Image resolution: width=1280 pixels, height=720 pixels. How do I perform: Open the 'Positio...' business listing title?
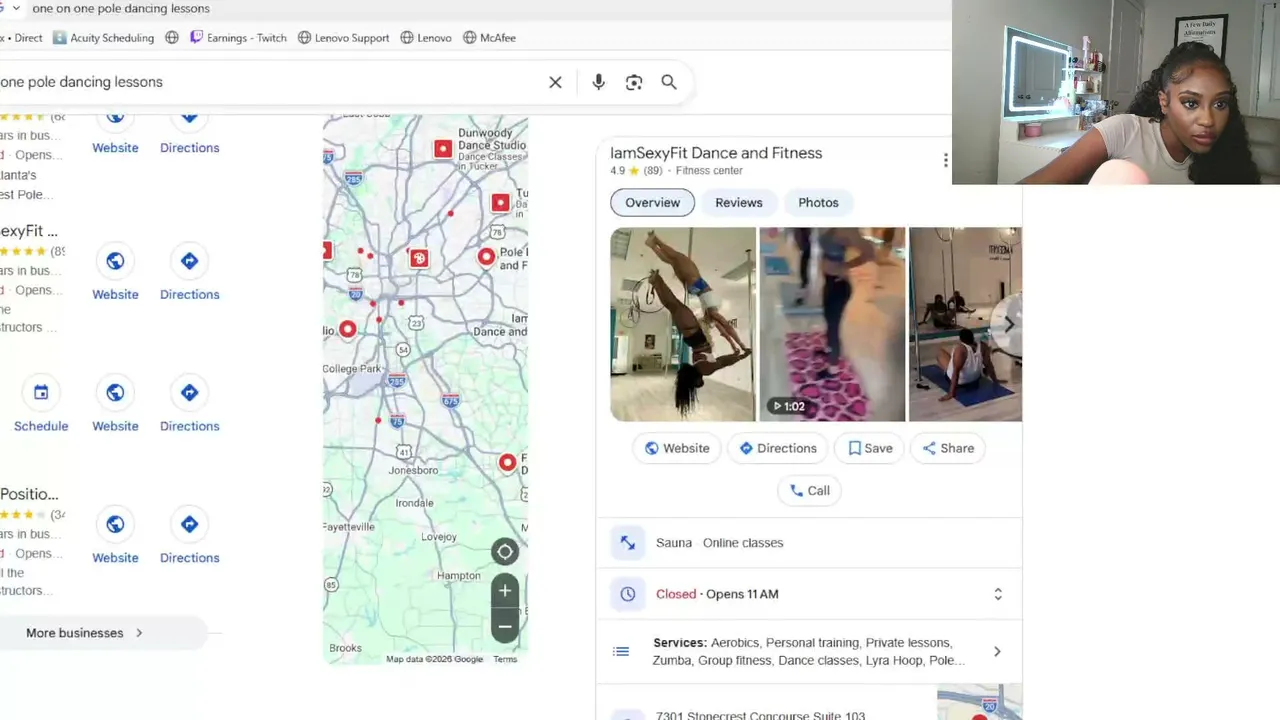tap(29, 494)
